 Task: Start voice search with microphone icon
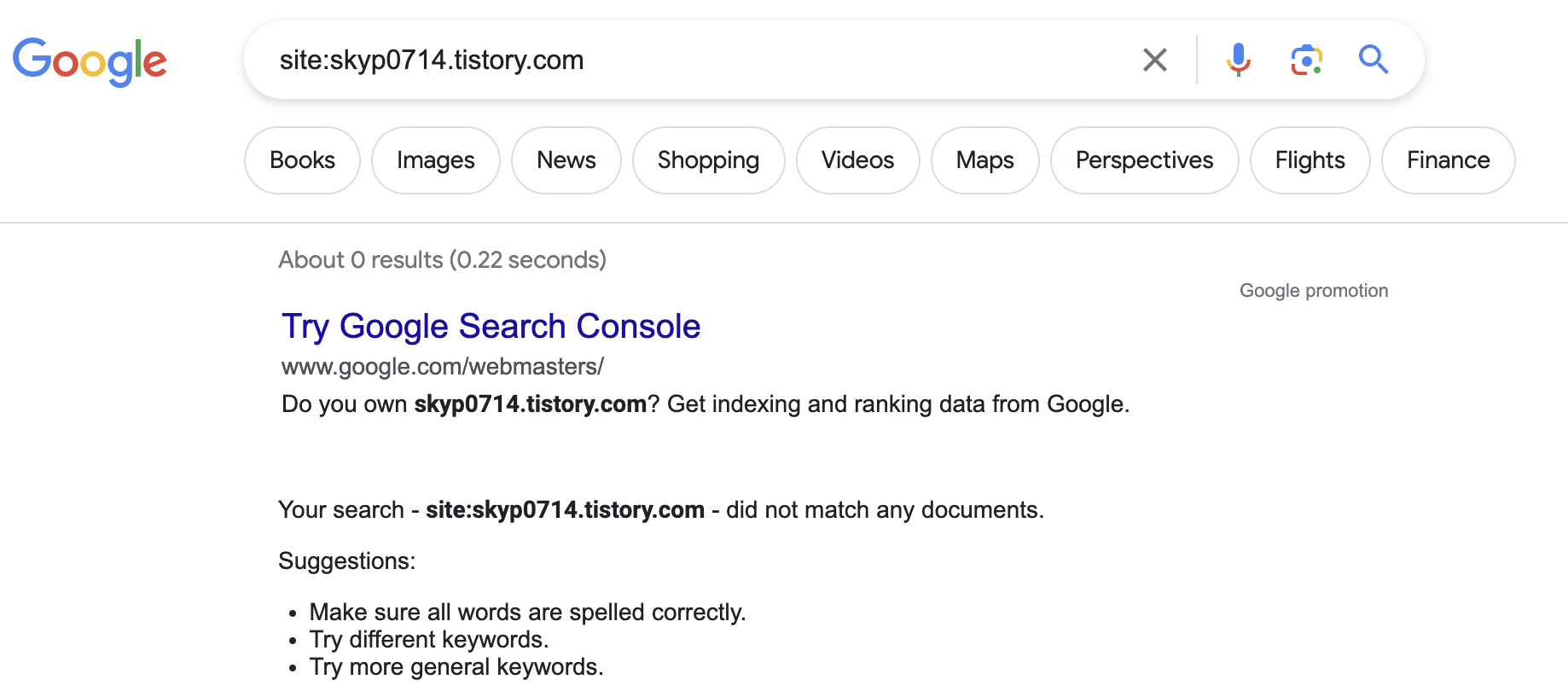[x=1239, y=60]
